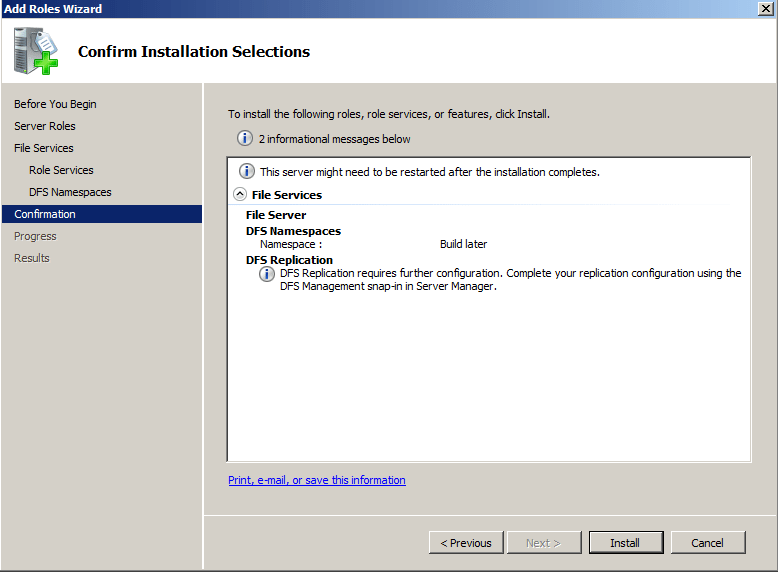Click the DFS Namespaces heading in list
Viewport: 778px width, 572px height.
pyautogui.click(x=293, y=231)
